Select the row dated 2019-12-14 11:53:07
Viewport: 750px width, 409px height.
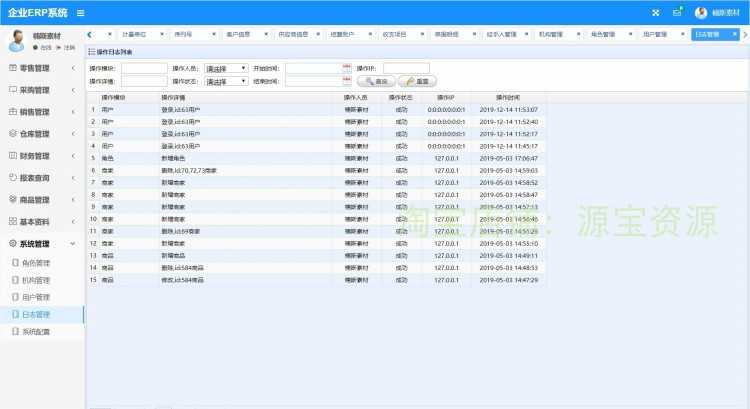316,110
